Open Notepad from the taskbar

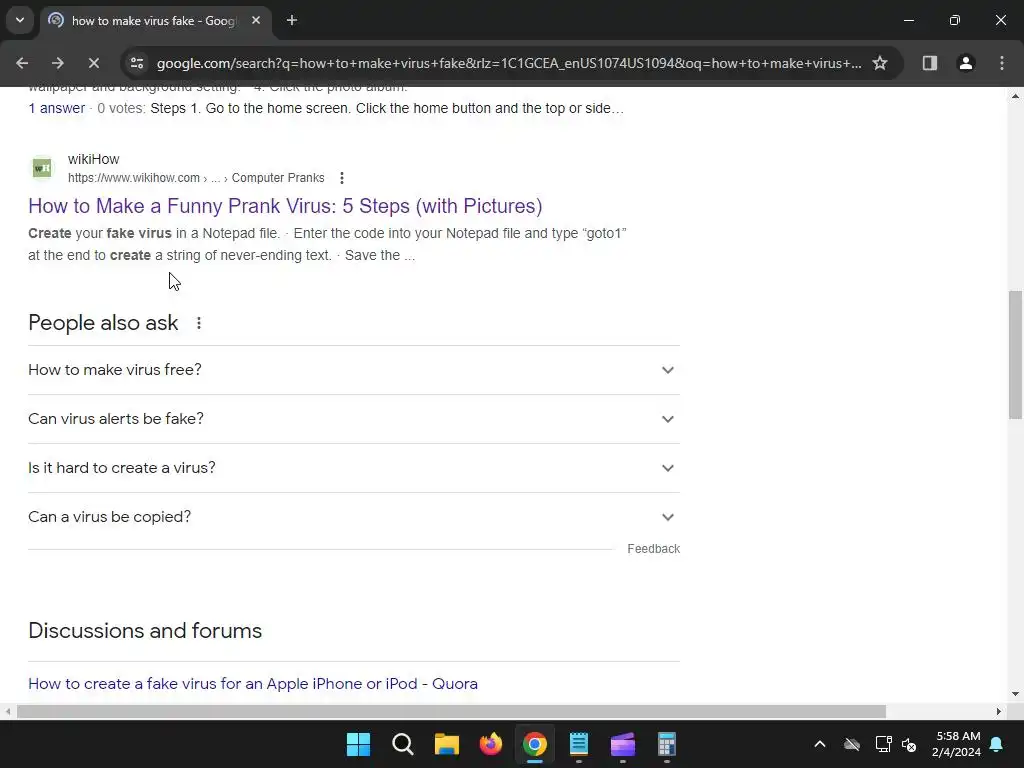579,744
